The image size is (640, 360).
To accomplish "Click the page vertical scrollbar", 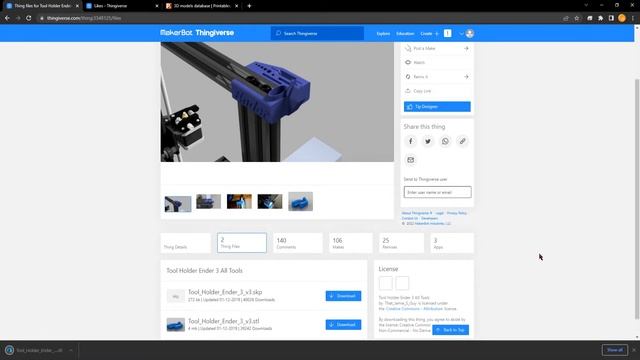I will [637, 199].
